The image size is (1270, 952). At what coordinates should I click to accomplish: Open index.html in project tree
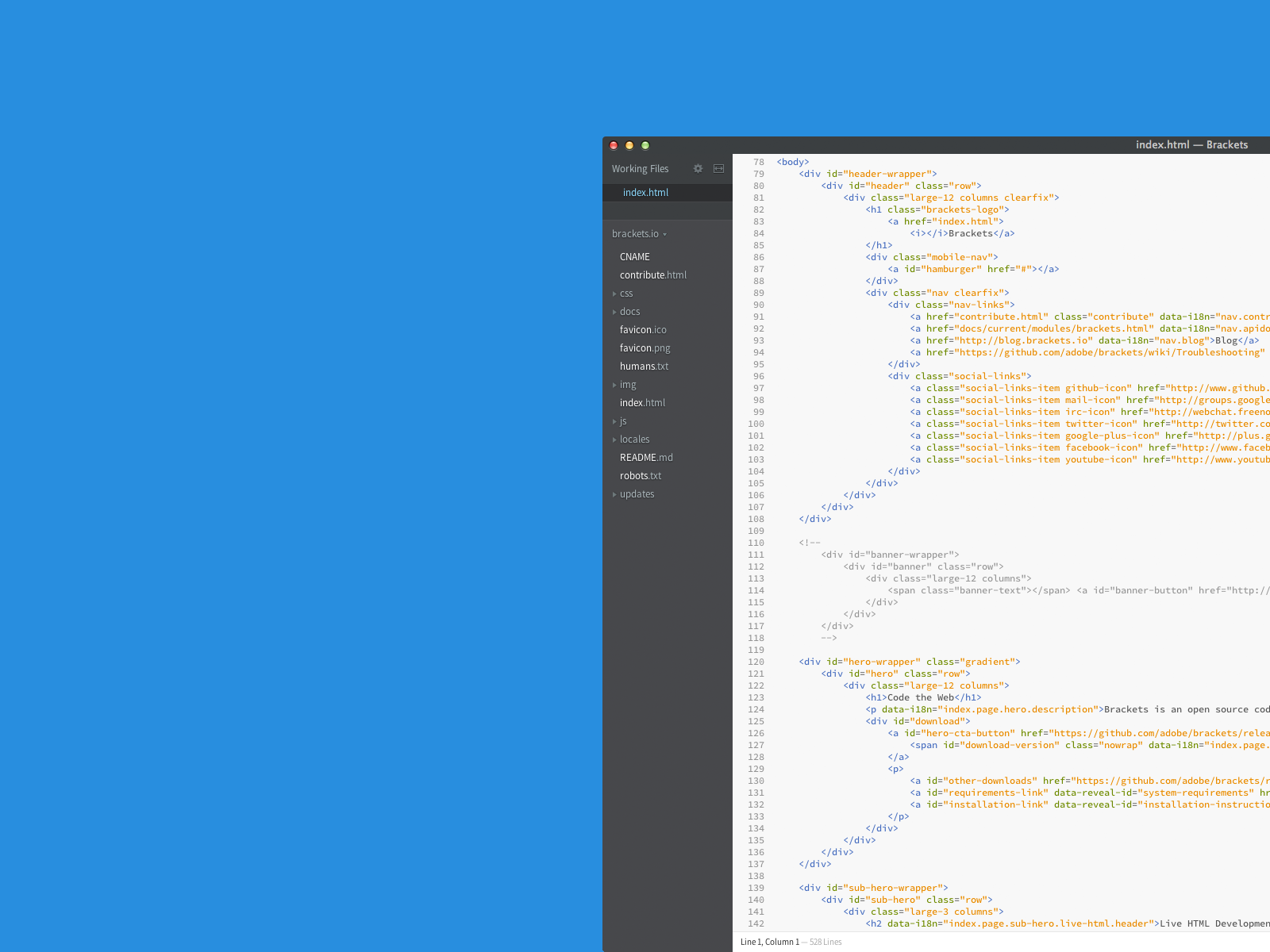[x=642, y=403]
